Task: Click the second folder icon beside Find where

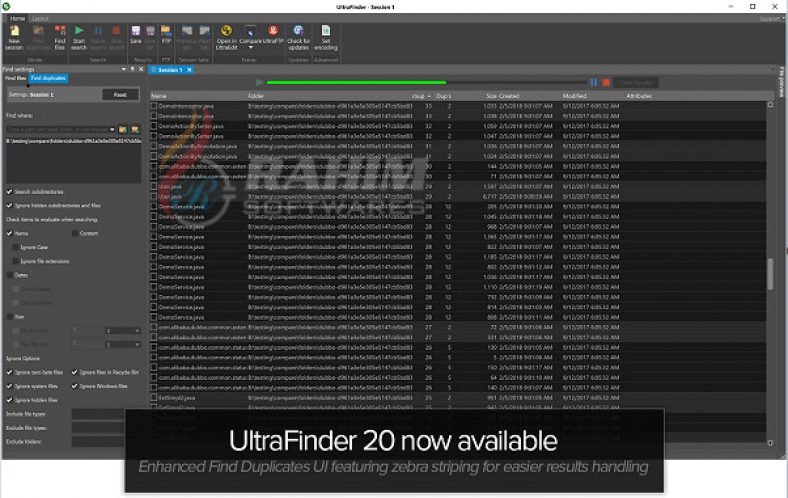Action: 135,130
